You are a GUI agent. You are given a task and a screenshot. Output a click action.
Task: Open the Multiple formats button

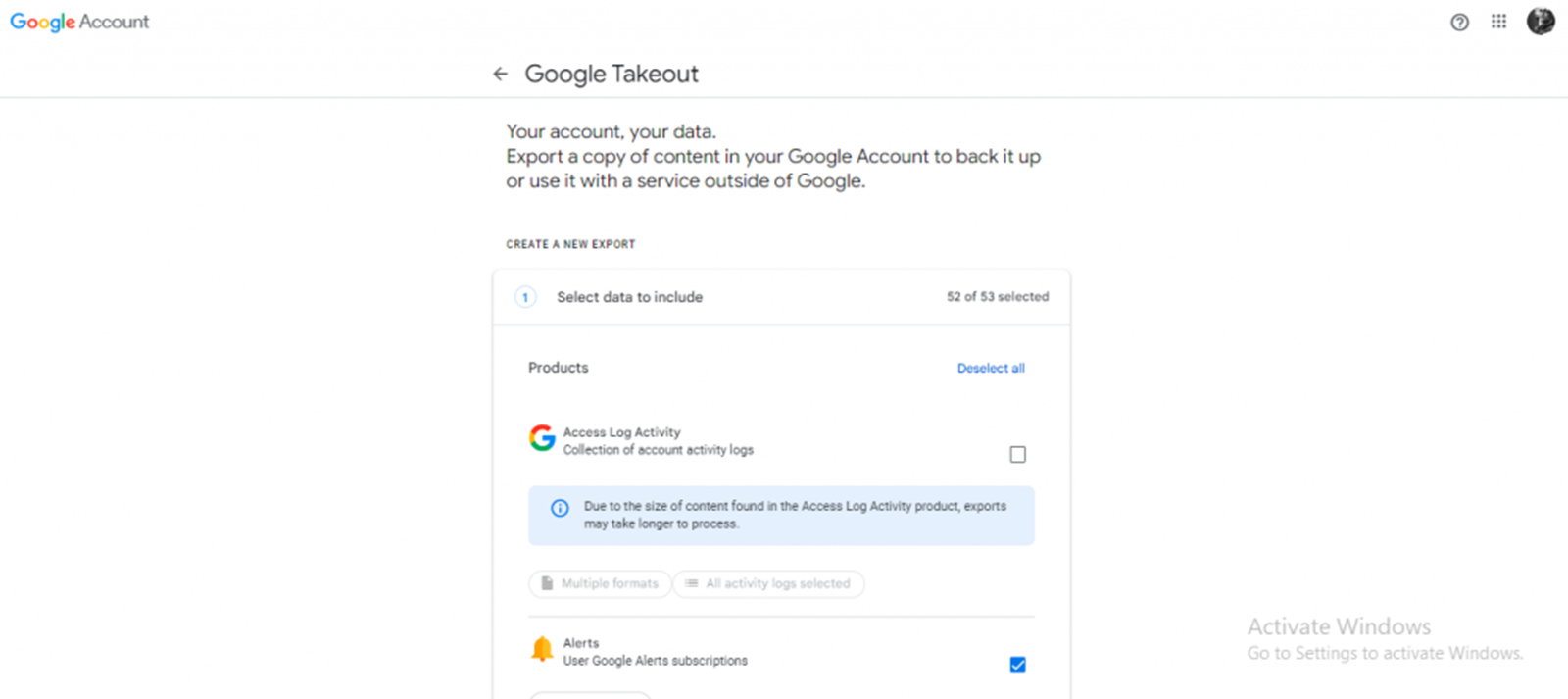point(600,583)
